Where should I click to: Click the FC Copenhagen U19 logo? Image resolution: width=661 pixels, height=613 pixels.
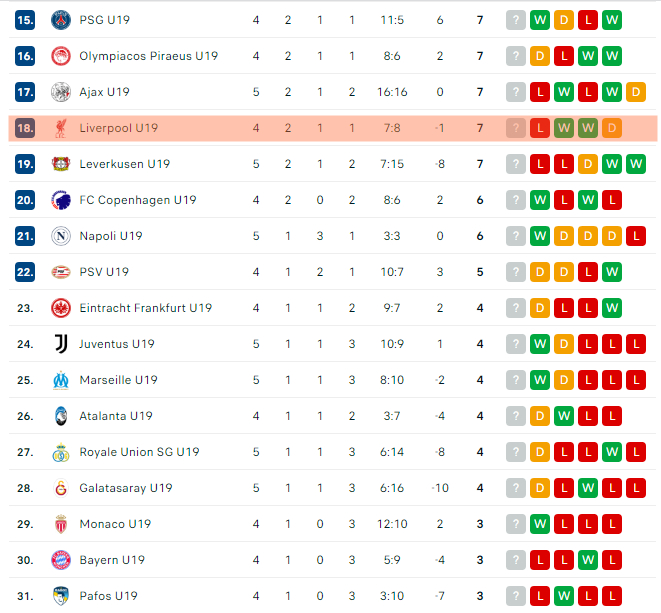click(60, 200)
